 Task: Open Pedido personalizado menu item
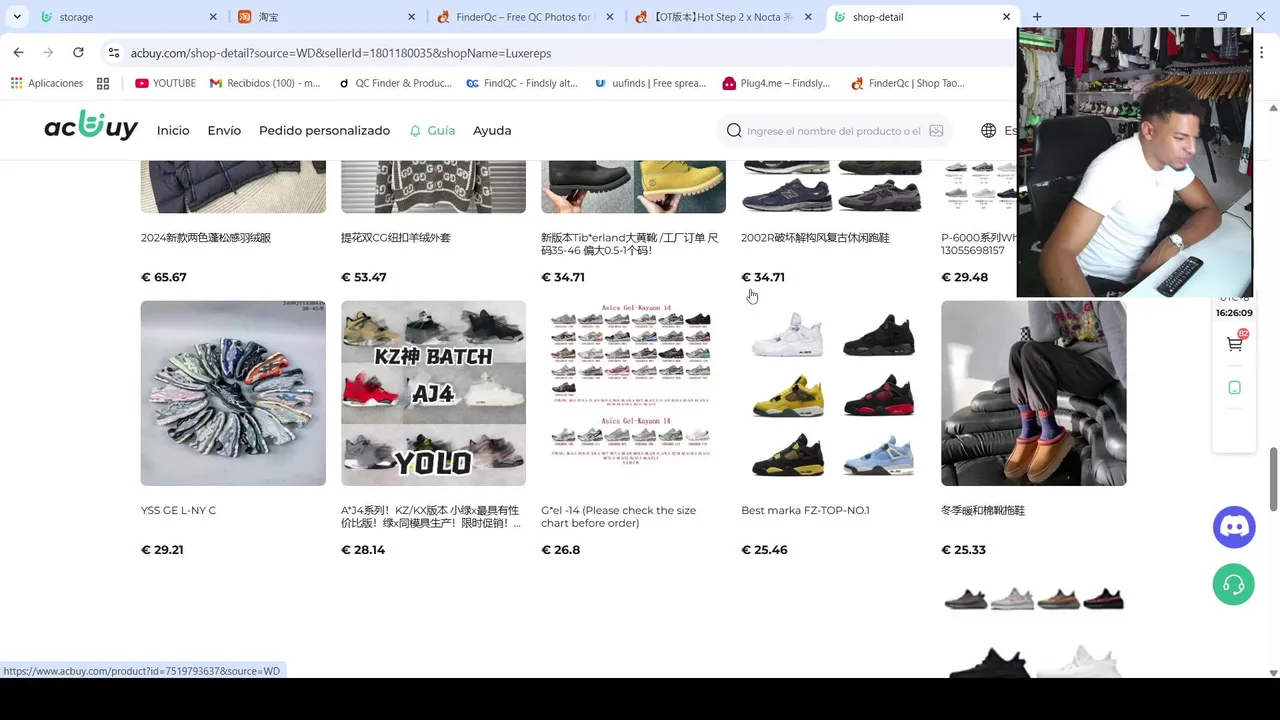point(324,130)
